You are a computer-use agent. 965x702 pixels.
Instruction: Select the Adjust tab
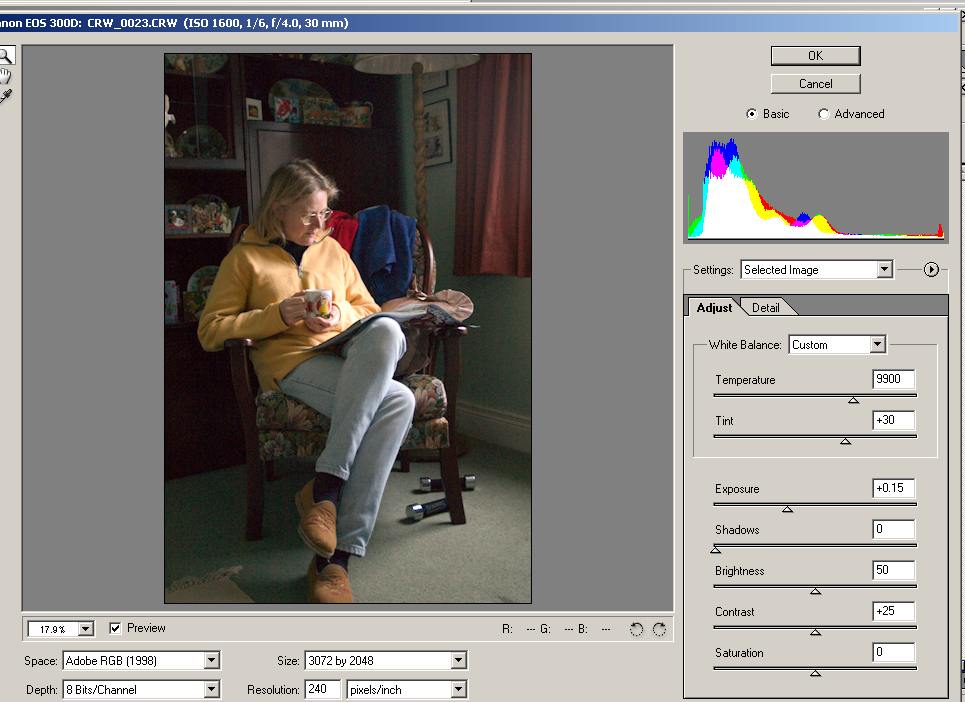coord(714,308)
